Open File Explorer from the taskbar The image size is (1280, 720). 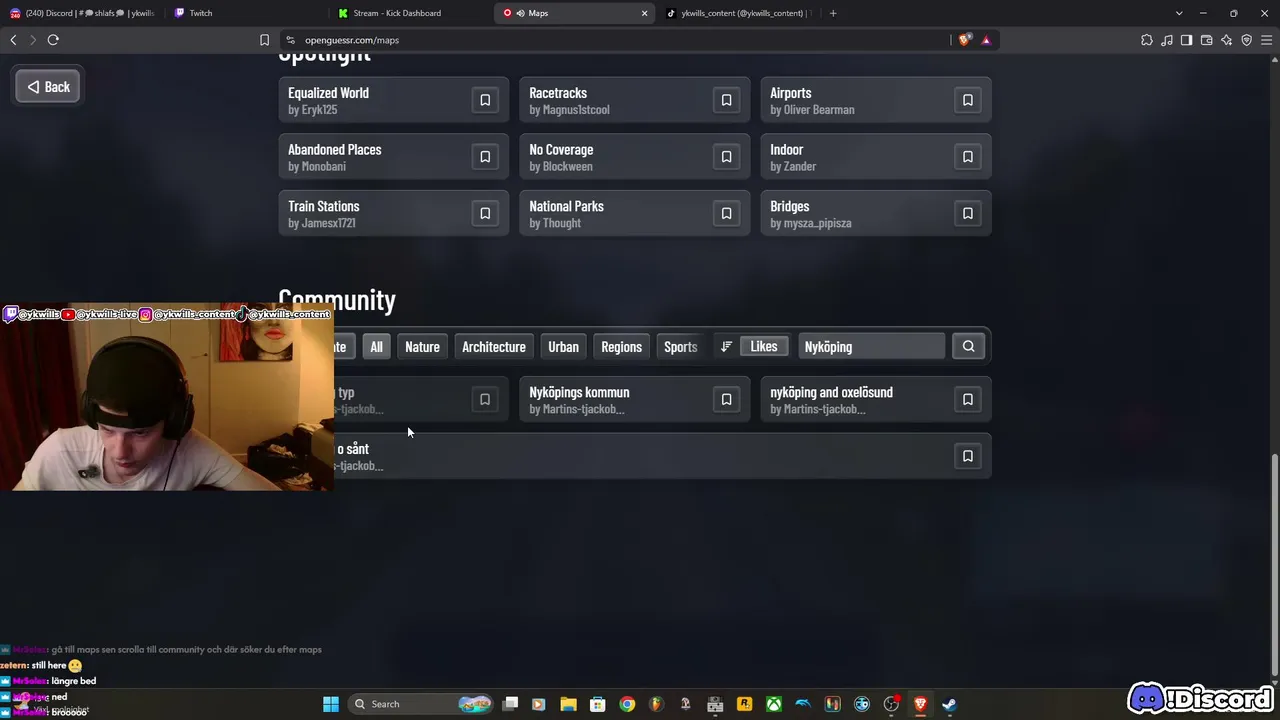568,704
